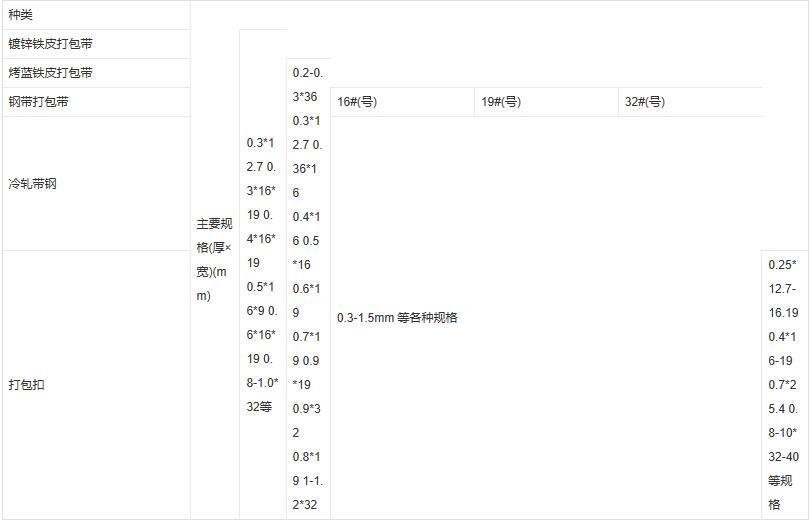Select the 16#(号) column cell
Image resolution: width=810 pixels, height=521 pixels.
[357, 102]
